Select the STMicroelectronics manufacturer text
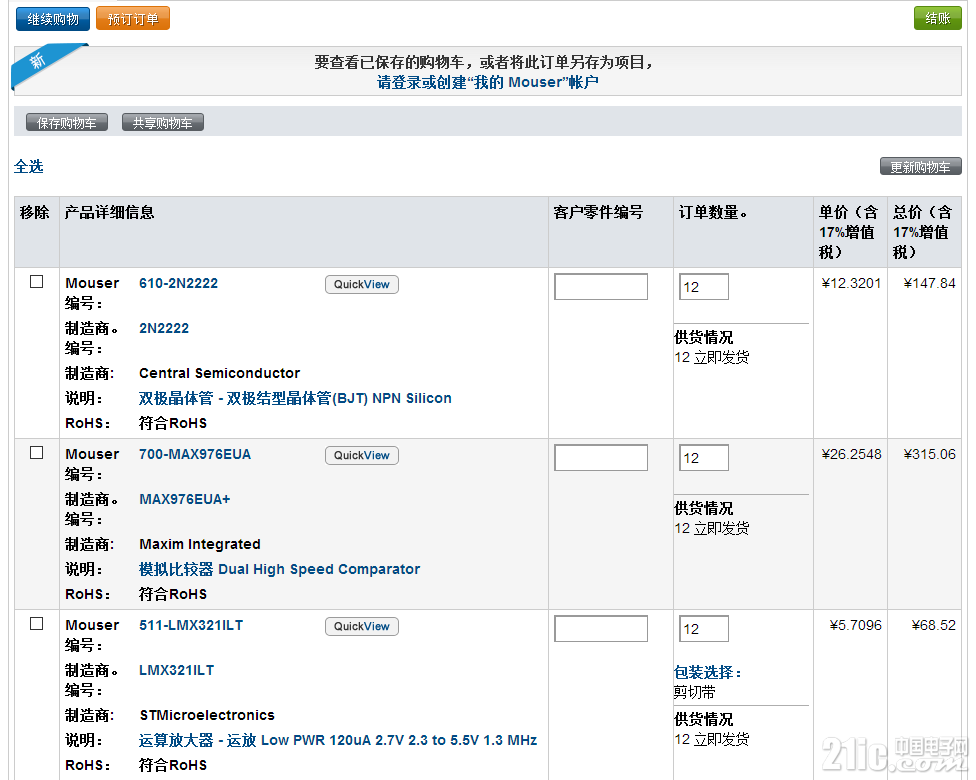 coord(207,715)
